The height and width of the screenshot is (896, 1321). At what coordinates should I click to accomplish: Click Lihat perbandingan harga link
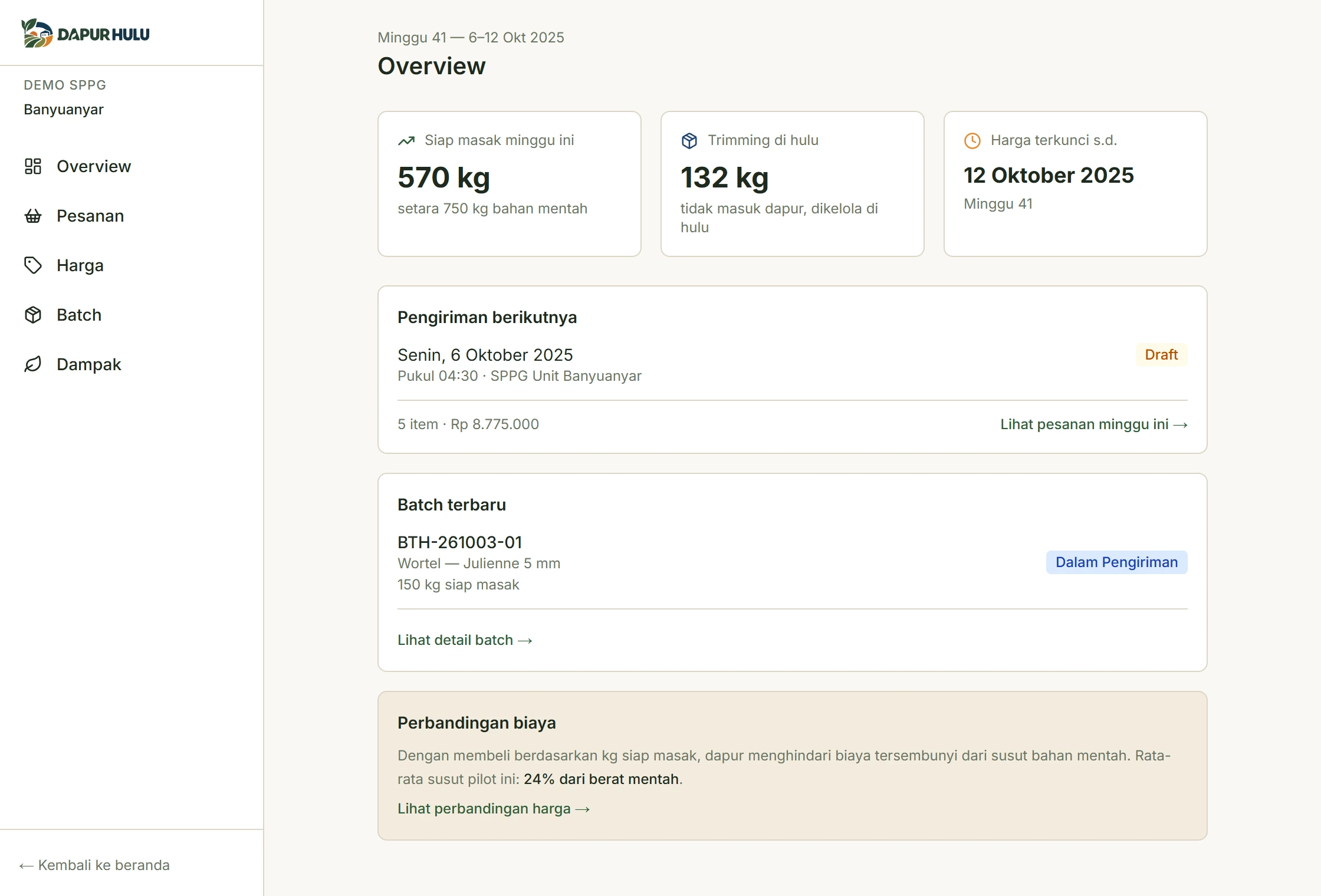click(494, 809)
